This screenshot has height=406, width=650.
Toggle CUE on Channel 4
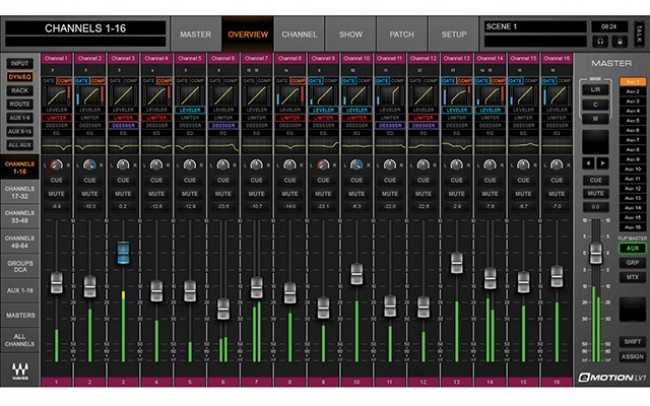[156, 180]
